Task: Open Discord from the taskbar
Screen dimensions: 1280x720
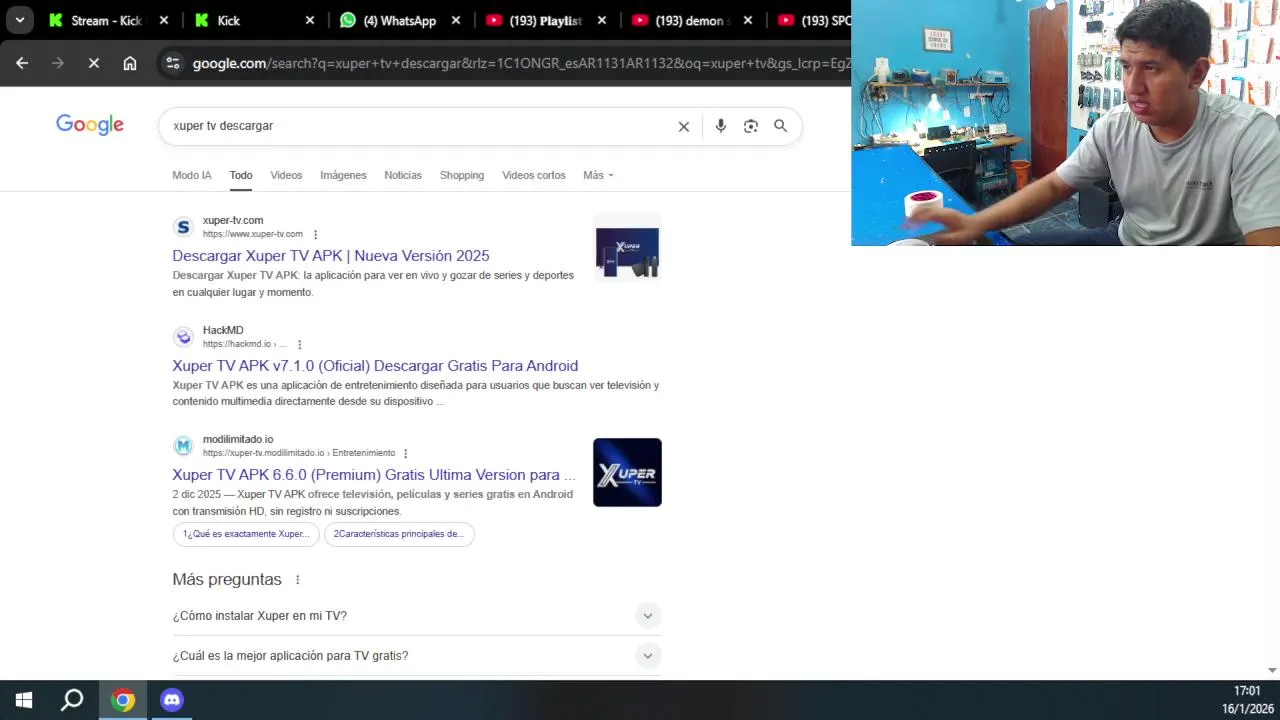Action: coord(172,700)
